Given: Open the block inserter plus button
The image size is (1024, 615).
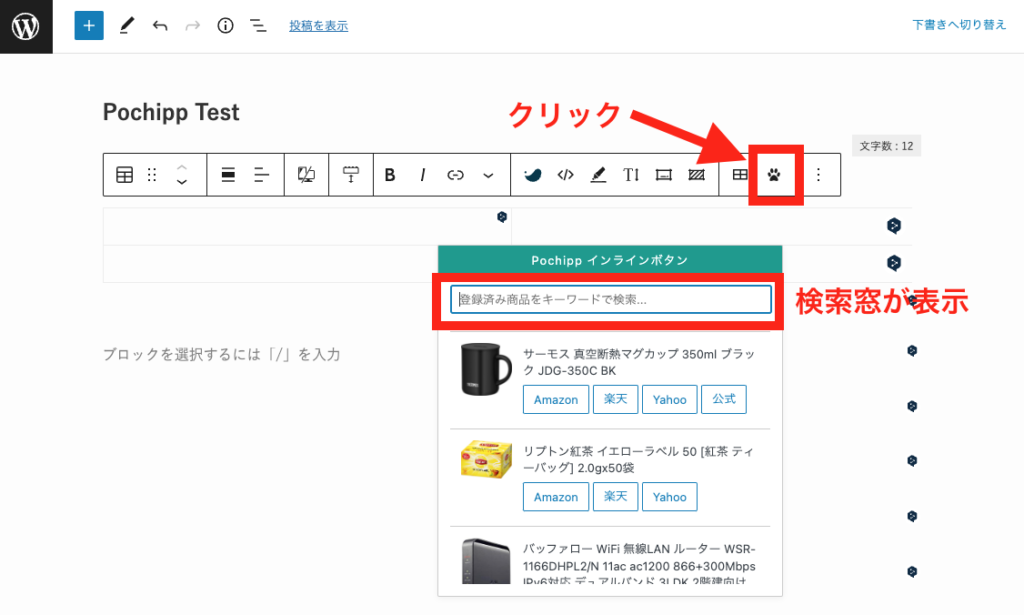Looking at the screenshot, I should click(x=89, y=26).
